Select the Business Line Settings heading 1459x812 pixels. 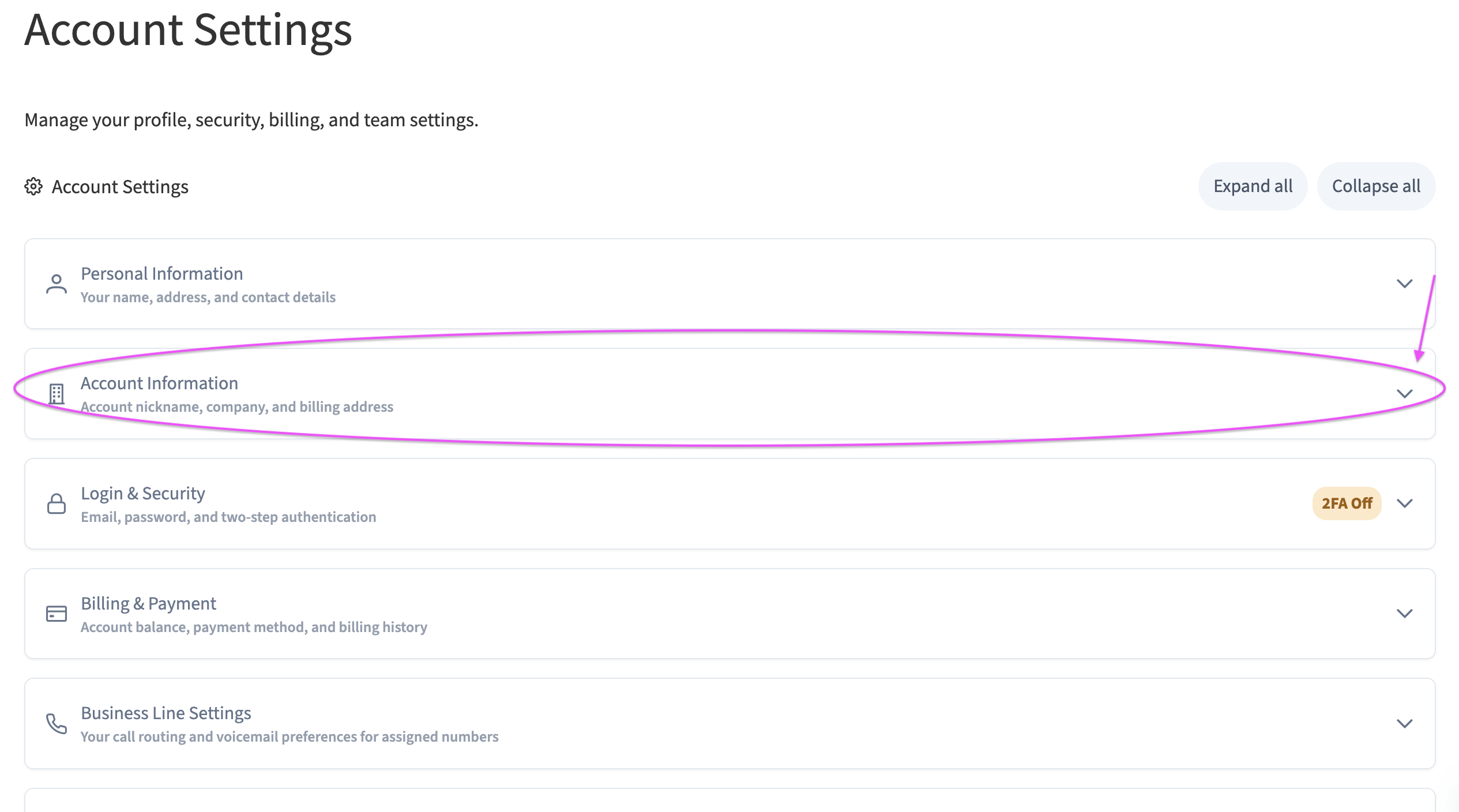tap(166, 713)
